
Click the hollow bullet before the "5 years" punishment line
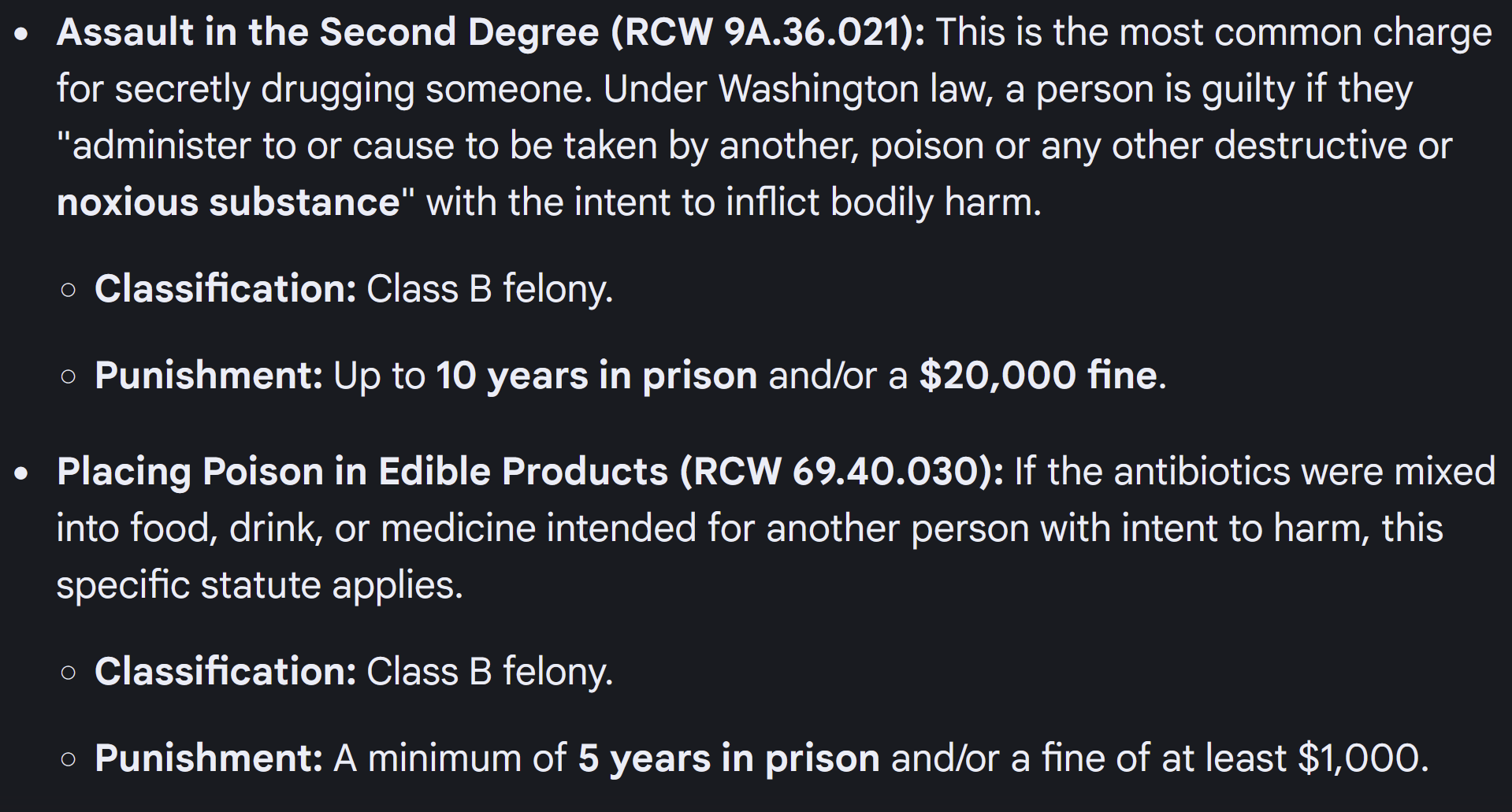coord(69,759)
